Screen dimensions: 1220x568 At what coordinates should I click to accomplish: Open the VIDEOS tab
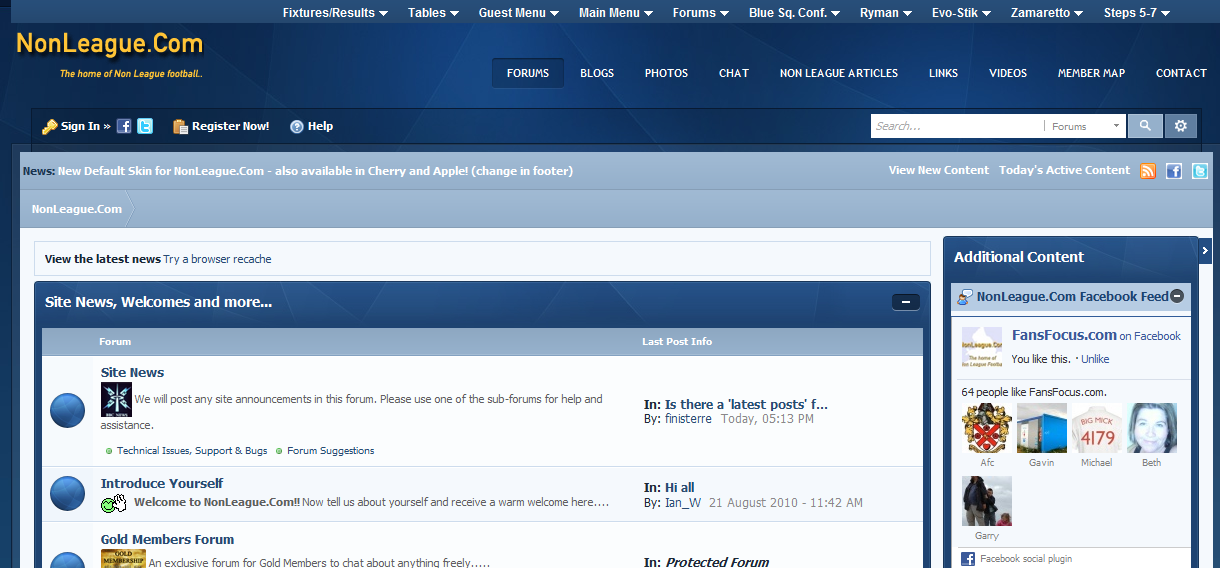1008,73
